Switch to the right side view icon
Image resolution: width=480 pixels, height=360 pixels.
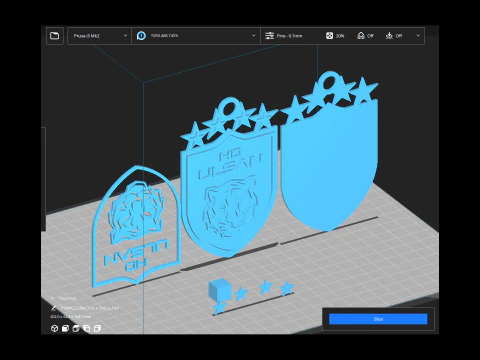(97, 329)
